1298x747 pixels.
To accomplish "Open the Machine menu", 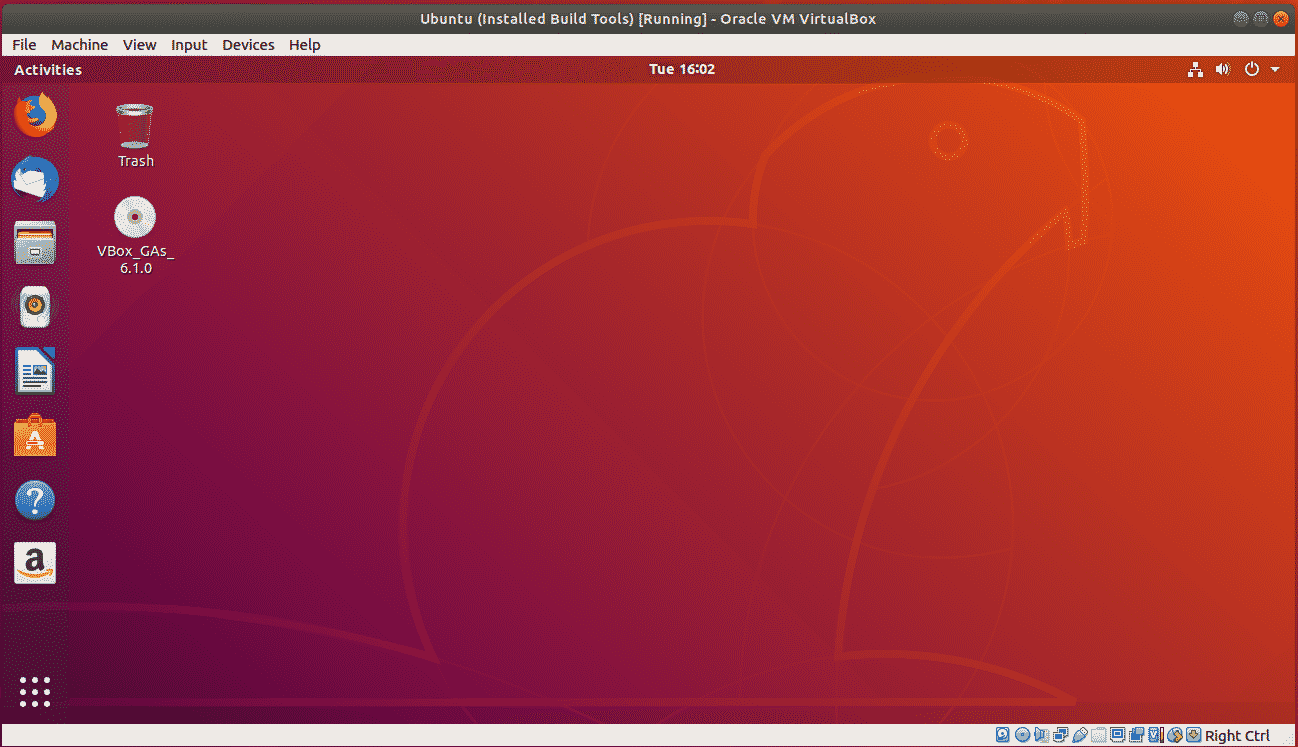I will point(80,44).
